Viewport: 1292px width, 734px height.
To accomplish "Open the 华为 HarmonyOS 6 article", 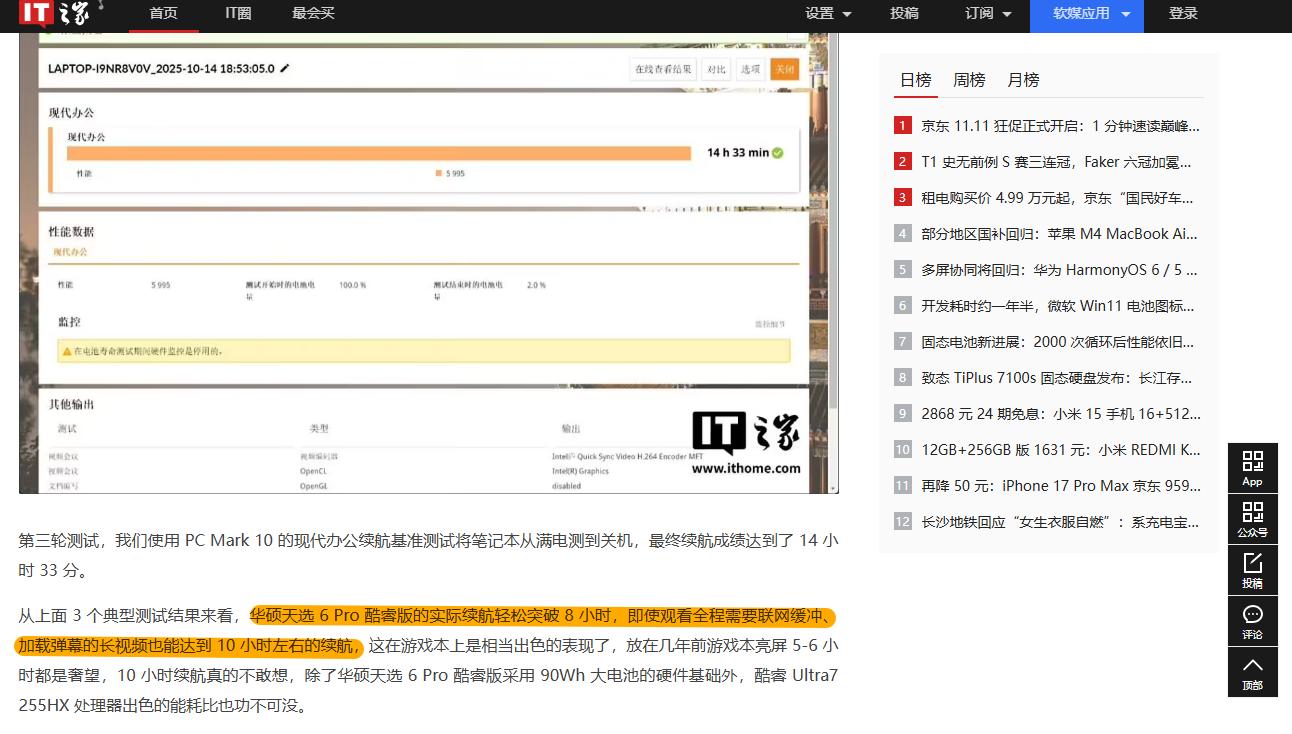I will [x=1059, y=270].
